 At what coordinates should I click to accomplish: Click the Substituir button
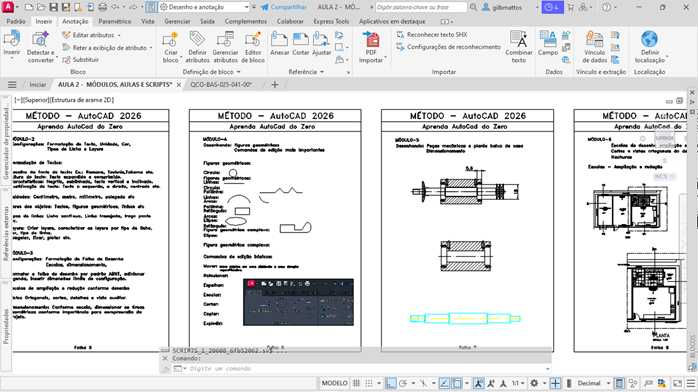[x=81, y=60]
